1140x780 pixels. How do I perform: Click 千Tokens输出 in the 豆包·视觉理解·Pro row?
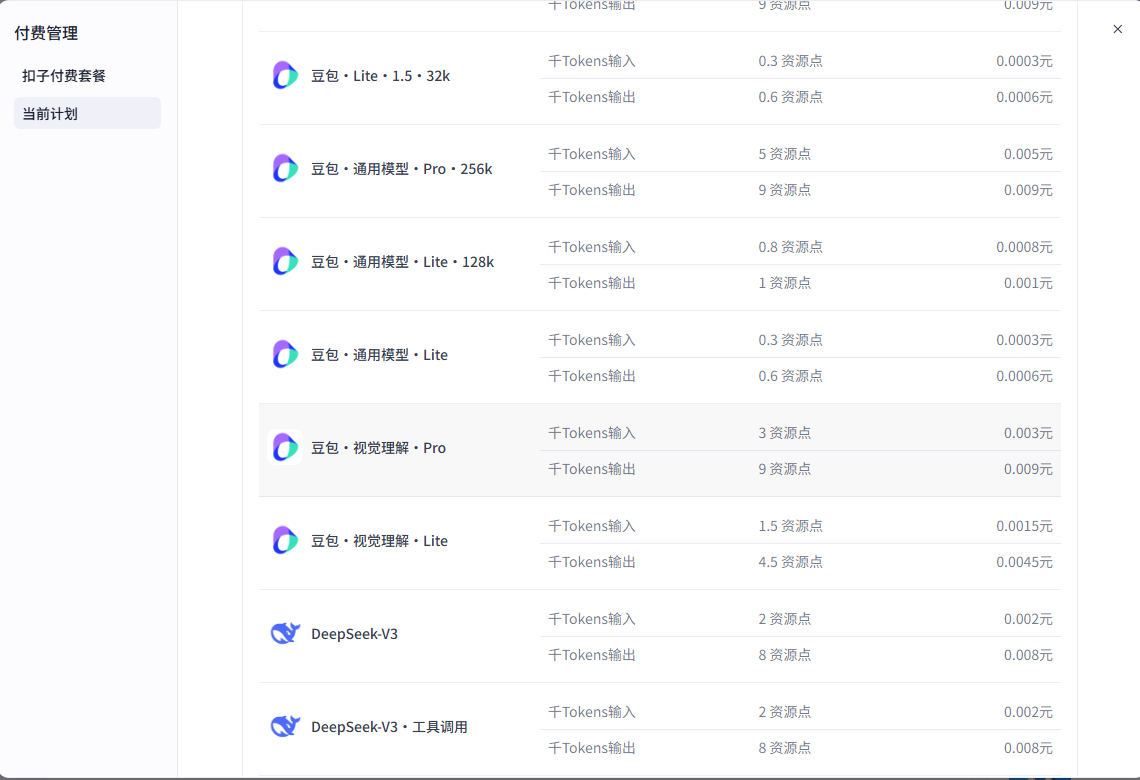[x=592, y=470]
